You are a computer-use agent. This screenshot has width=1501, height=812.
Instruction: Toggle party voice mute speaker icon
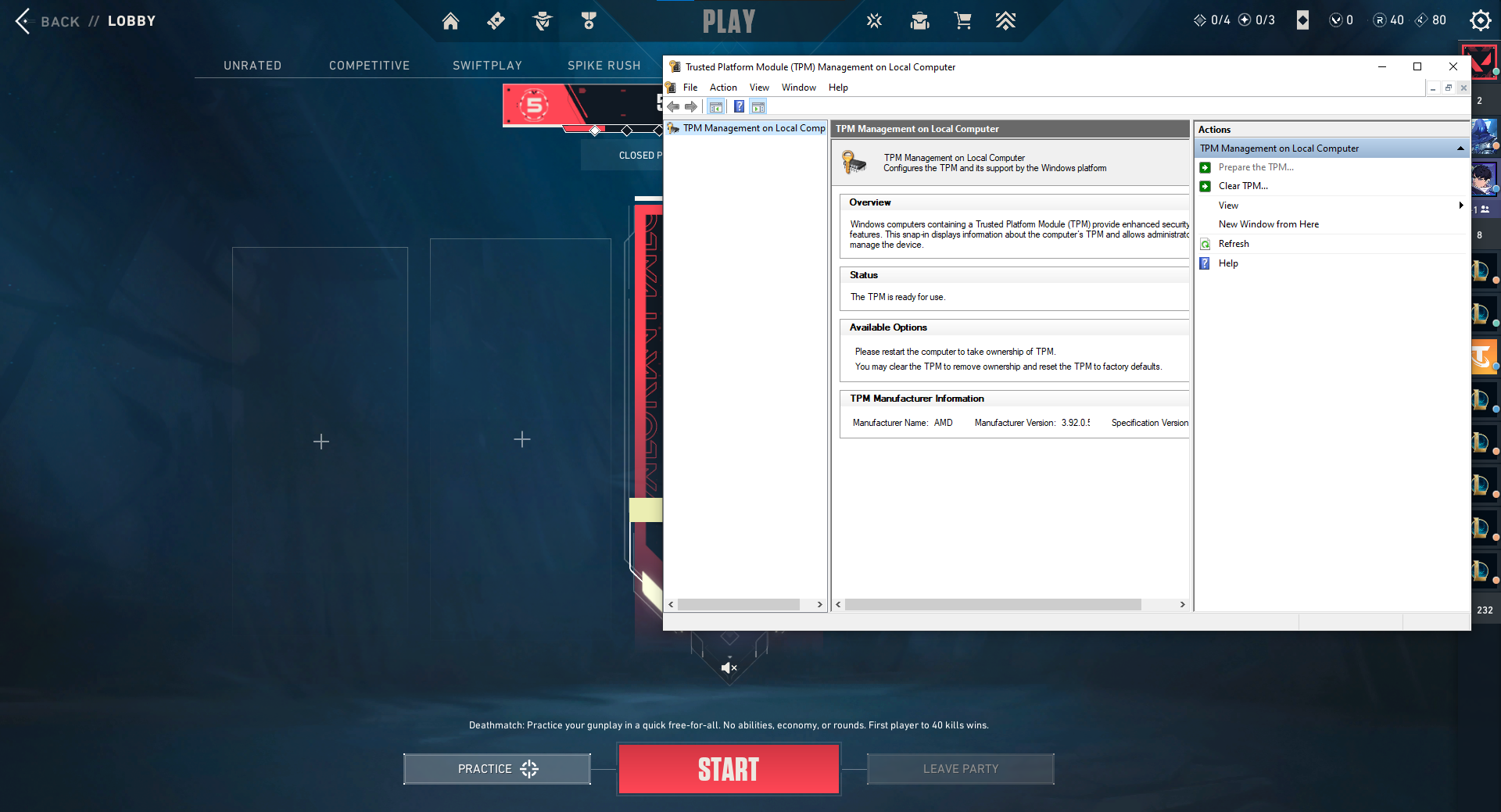729,667
